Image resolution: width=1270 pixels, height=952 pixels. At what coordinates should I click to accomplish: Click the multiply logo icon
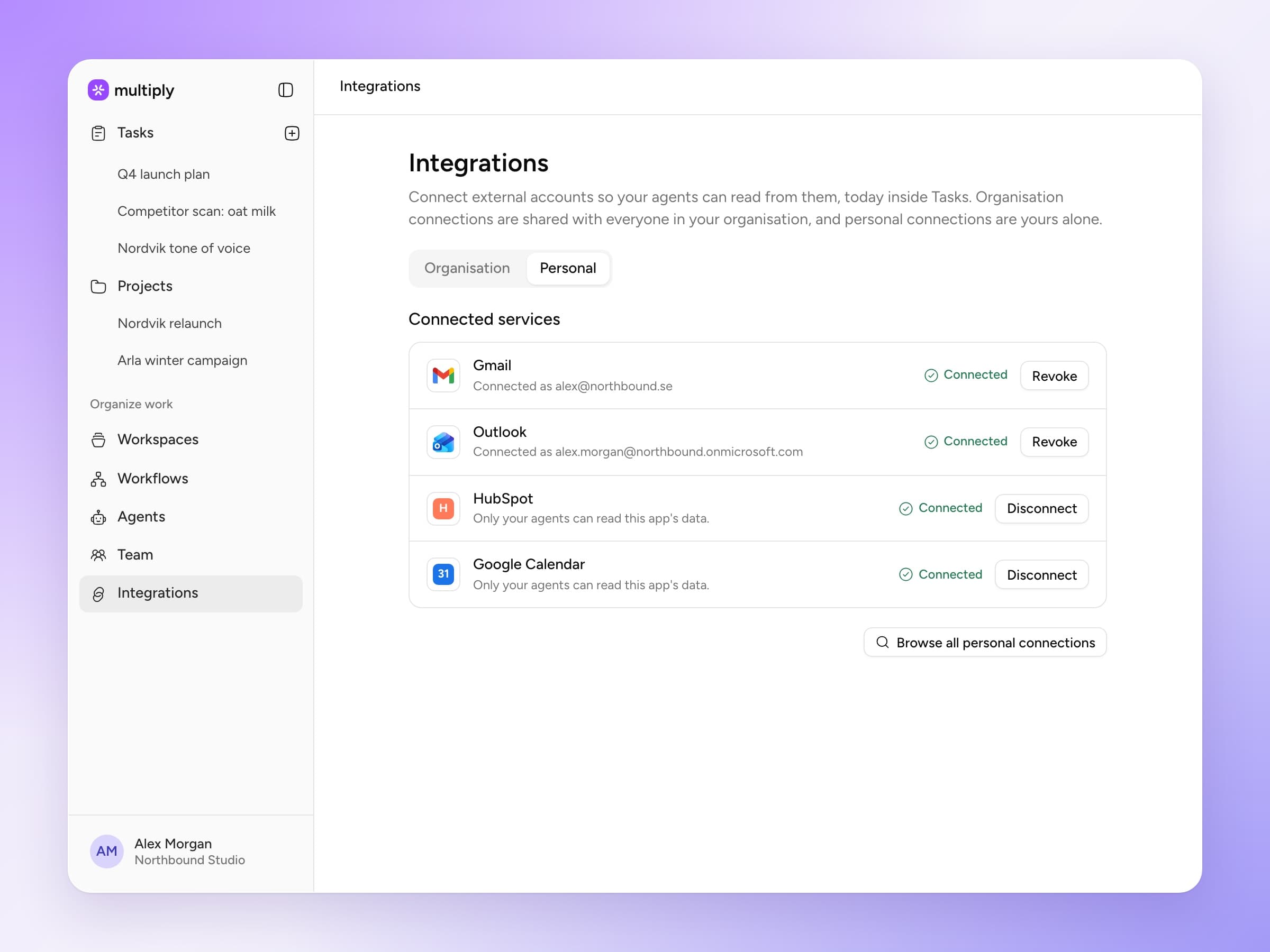[98, 89]
